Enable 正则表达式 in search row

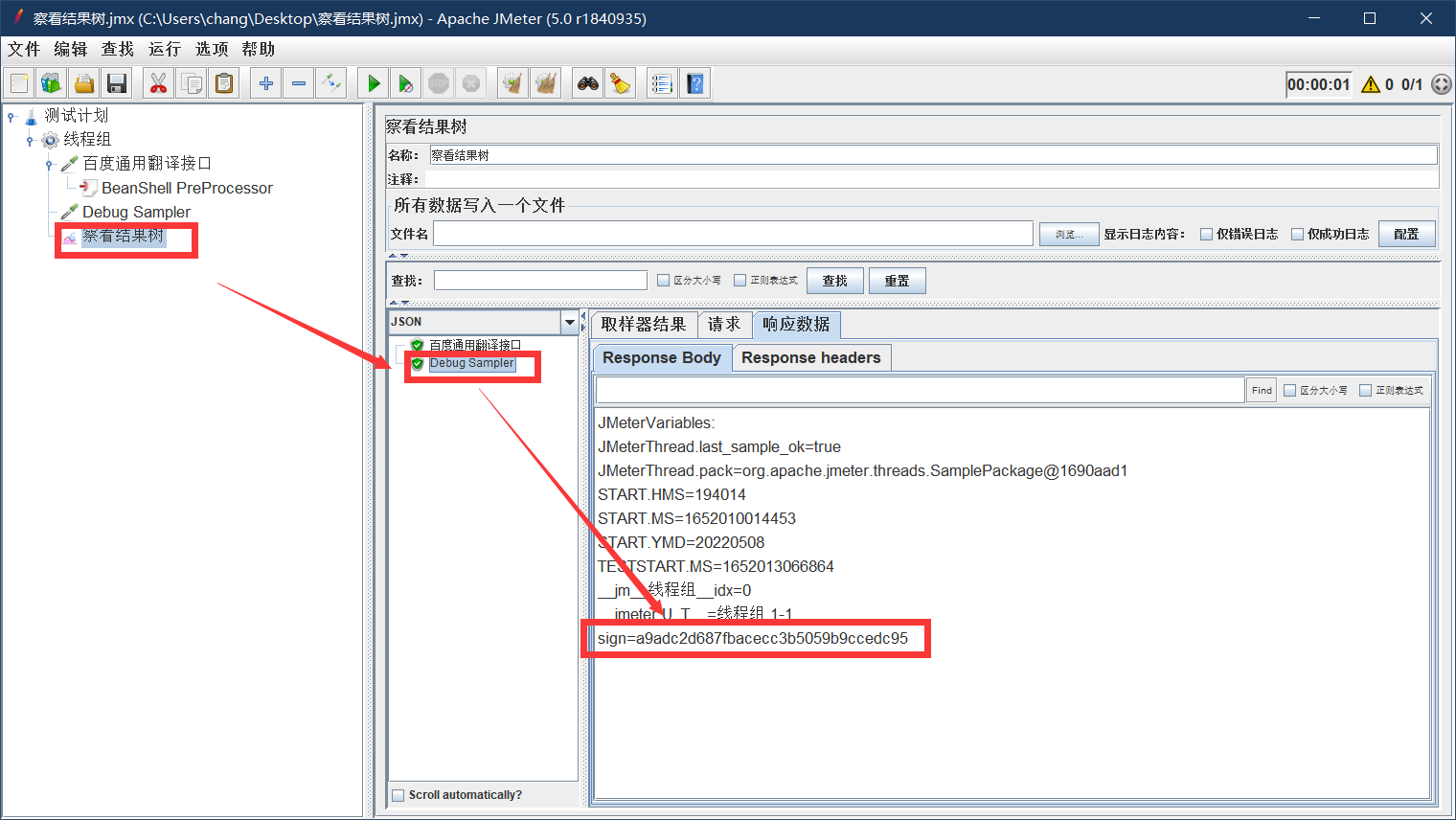point(739,281)
